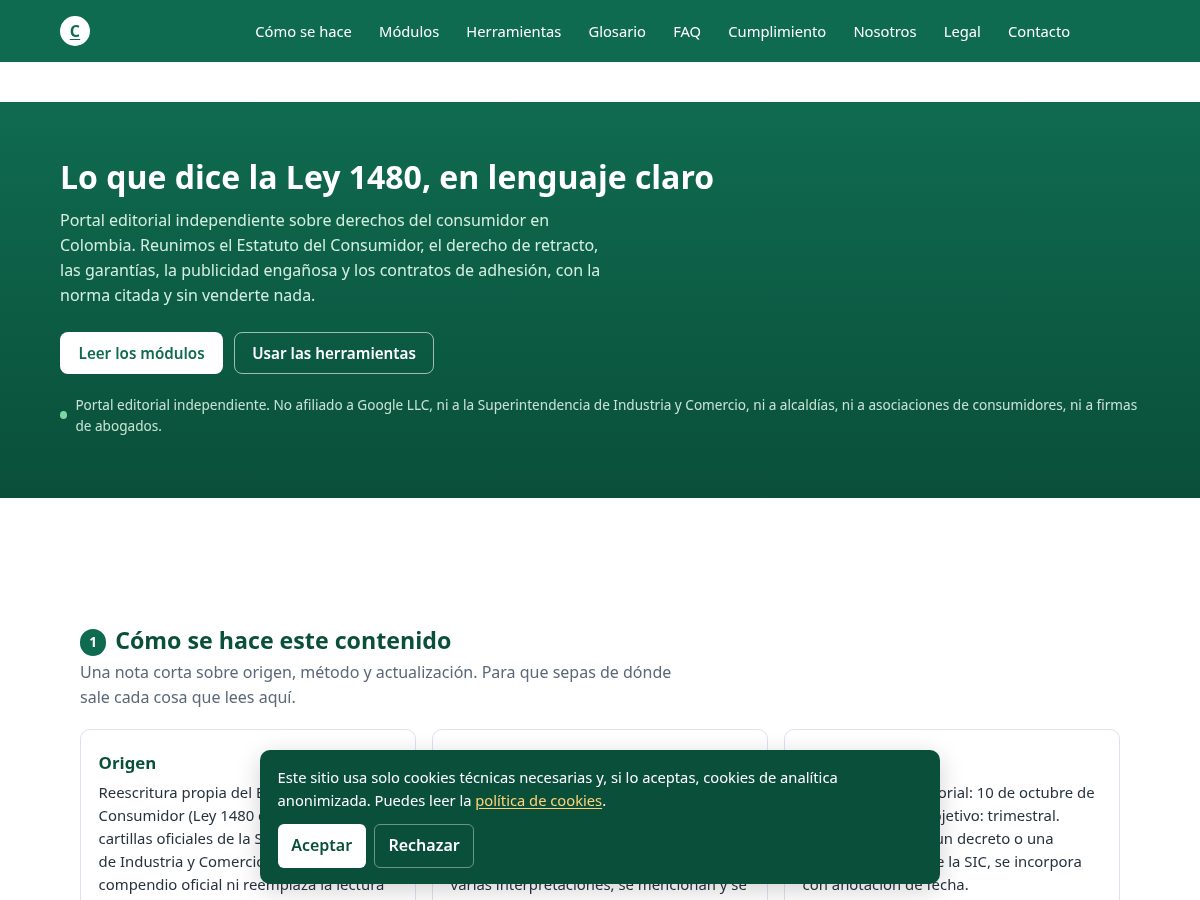The height and width of the screenshot is (900, 1200).
Task: Click the Leer los módulos button
Action: pyautogui.click(x=141, y=353)
